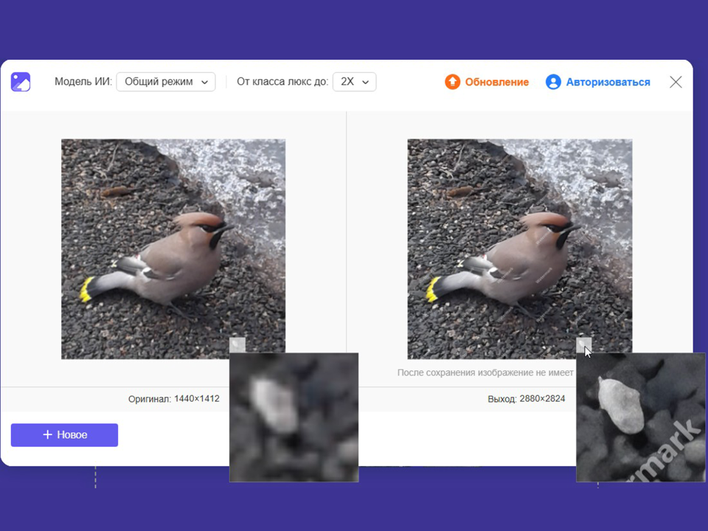
Task: Click the upscaled output bird image
Action: coord(520,249)
